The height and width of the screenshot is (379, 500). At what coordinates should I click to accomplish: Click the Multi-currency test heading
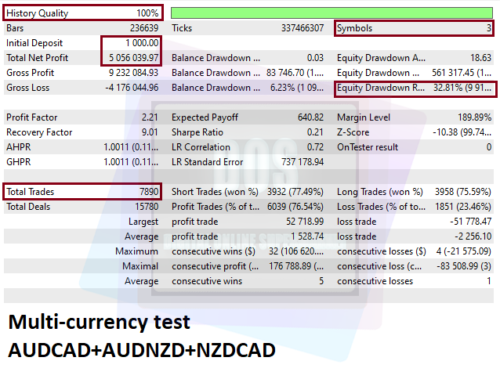(x=99, y=323)
